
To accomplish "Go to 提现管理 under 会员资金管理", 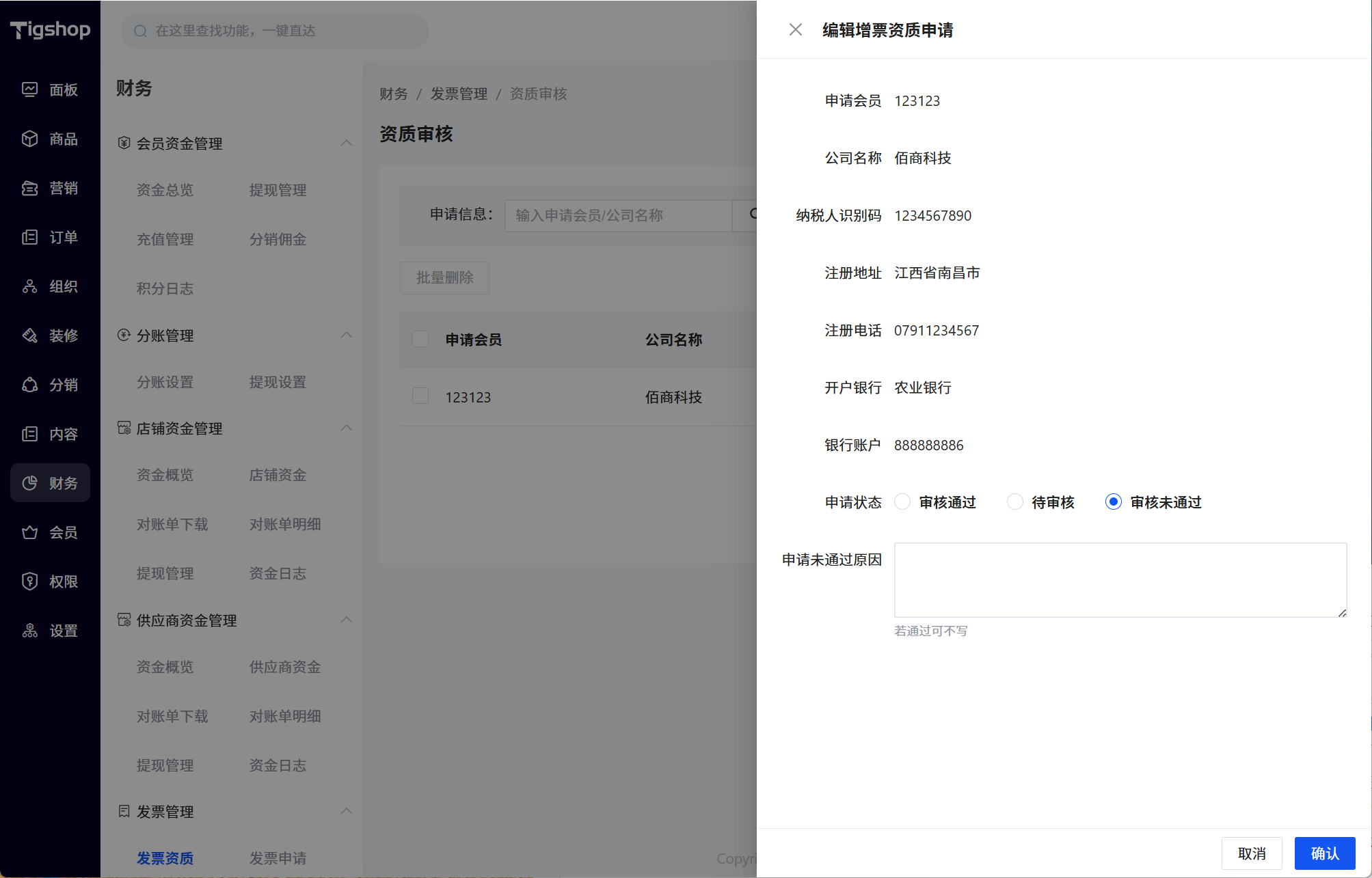I will (x=278, y=190).
